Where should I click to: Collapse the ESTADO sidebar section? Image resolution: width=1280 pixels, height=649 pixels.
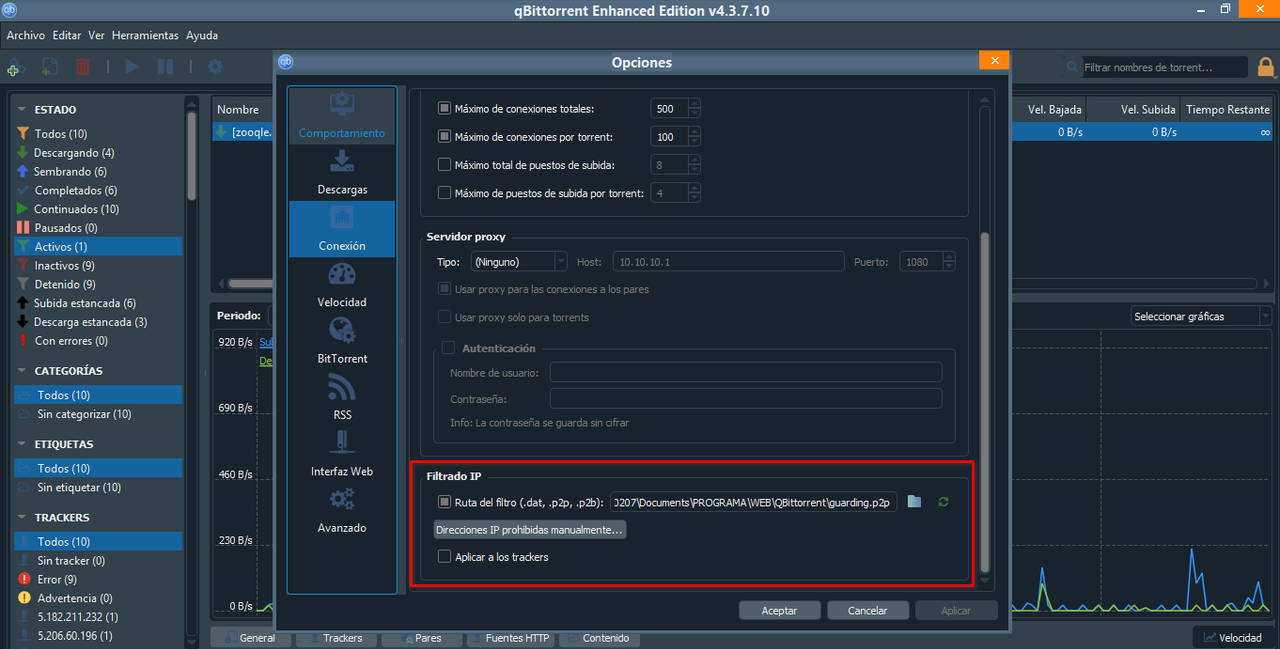[x=22, y=110]
